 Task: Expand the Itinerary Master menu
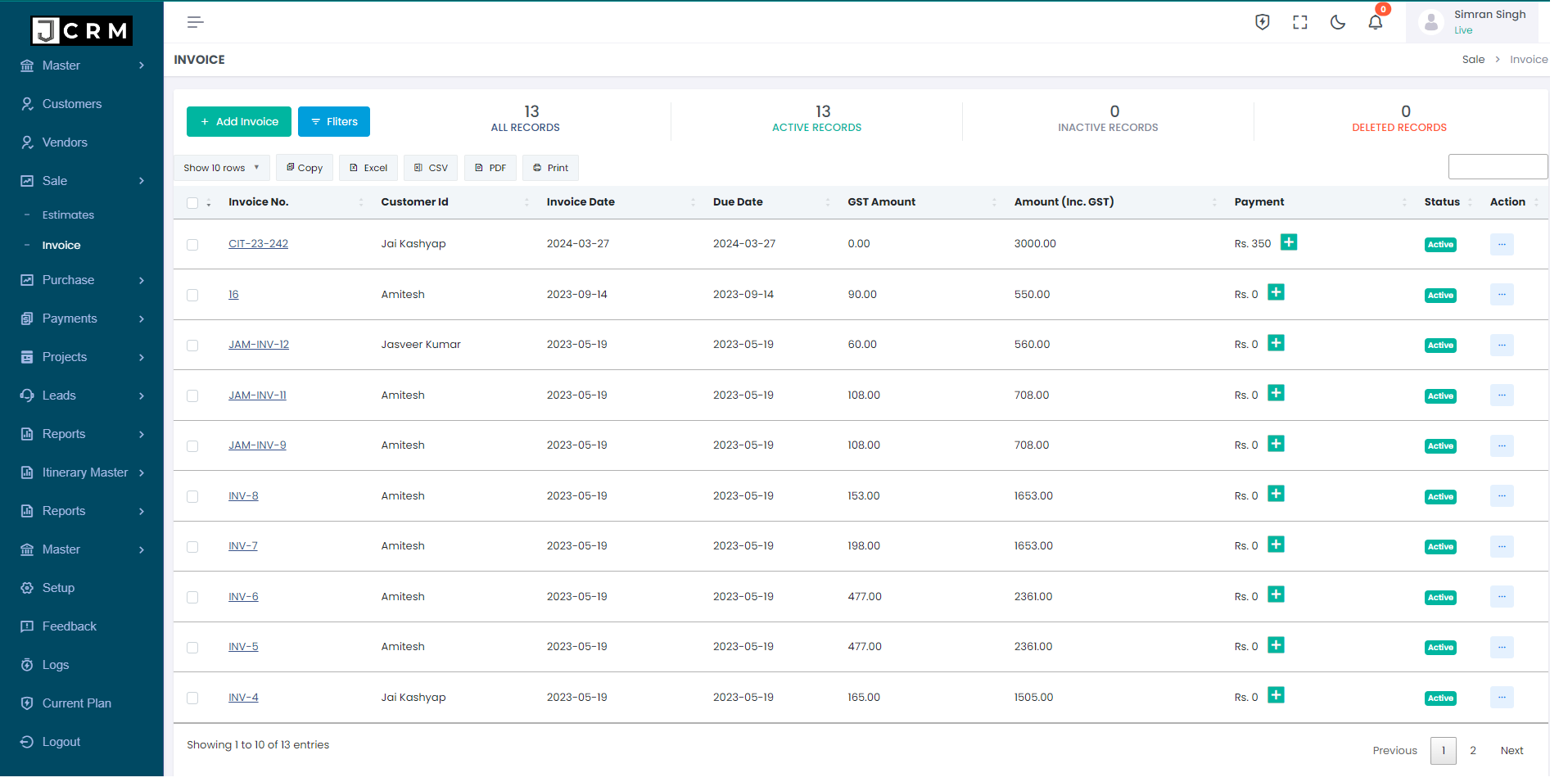(x=84, y=472)
